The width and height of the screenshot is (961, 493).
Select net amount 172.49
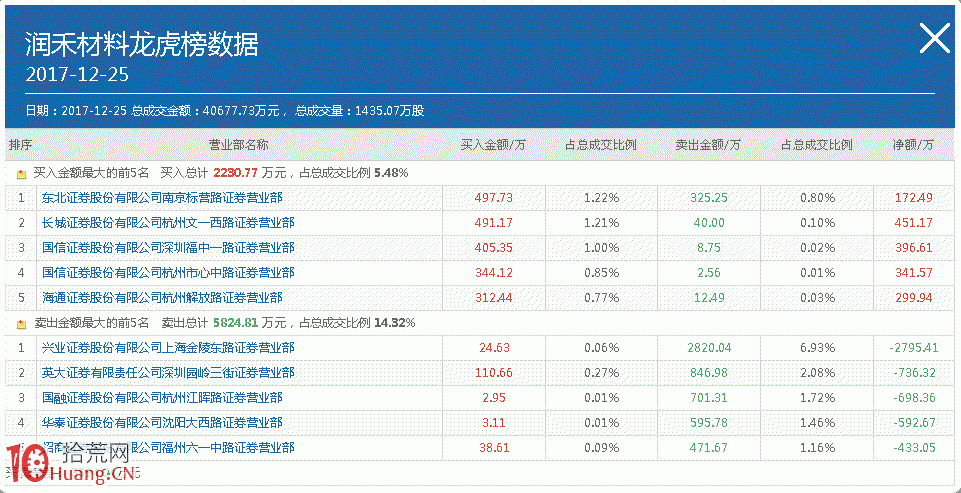(x=913, y=198)
